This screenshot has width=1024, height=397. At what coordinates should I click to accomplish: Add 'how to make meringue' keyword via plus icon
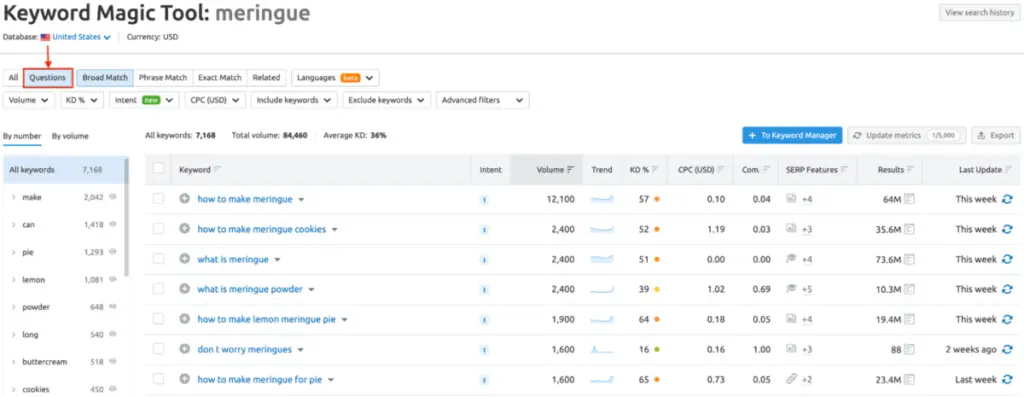click(x=185, y=199)
